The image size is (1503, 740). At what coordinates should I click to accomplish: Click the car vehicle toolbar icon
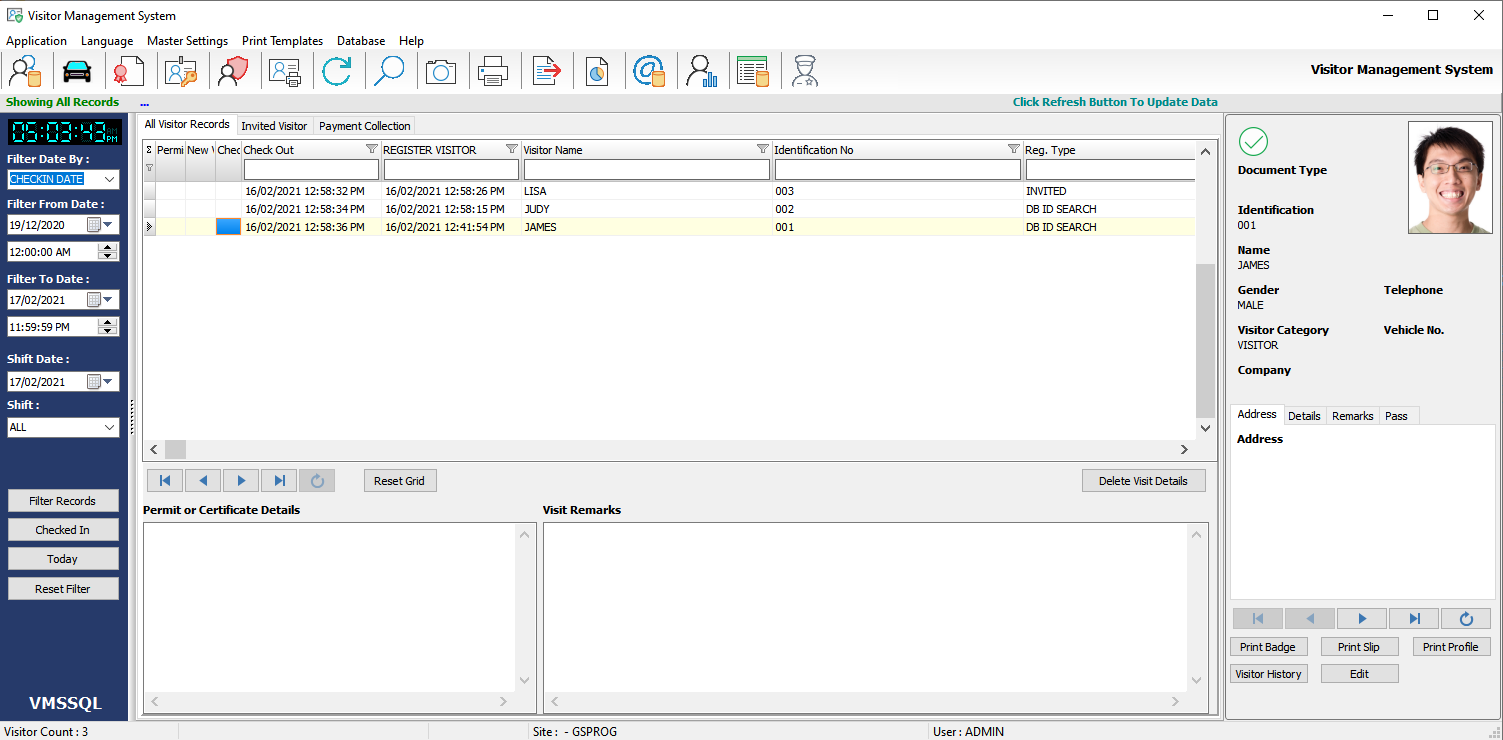pyautogui.click(x=77, y=72)
